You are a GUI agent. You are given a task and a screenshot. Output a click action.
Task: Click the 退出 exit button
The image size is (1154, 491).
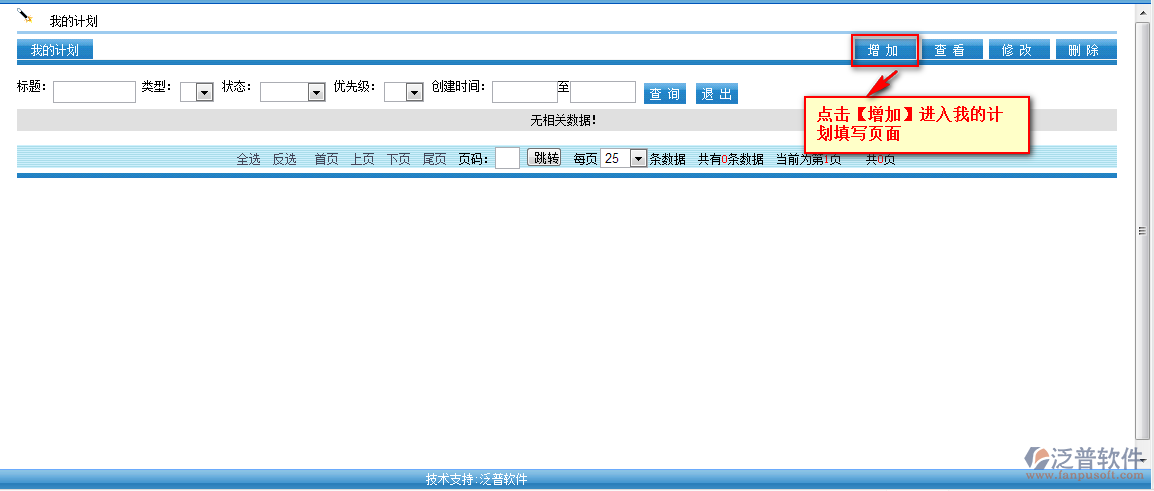coord(717,93)
